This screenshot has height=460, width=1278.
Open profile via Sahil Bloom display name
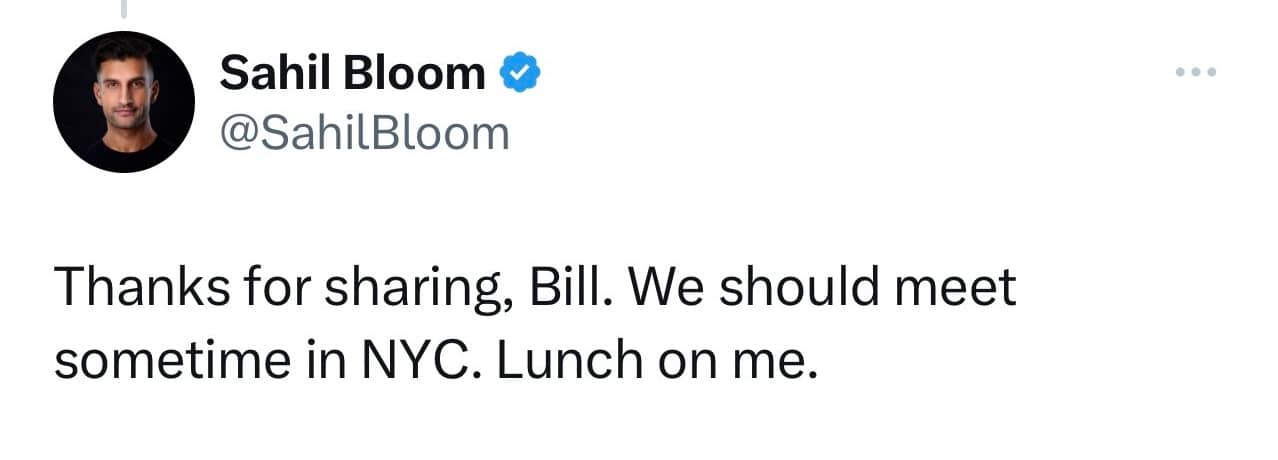352,73
